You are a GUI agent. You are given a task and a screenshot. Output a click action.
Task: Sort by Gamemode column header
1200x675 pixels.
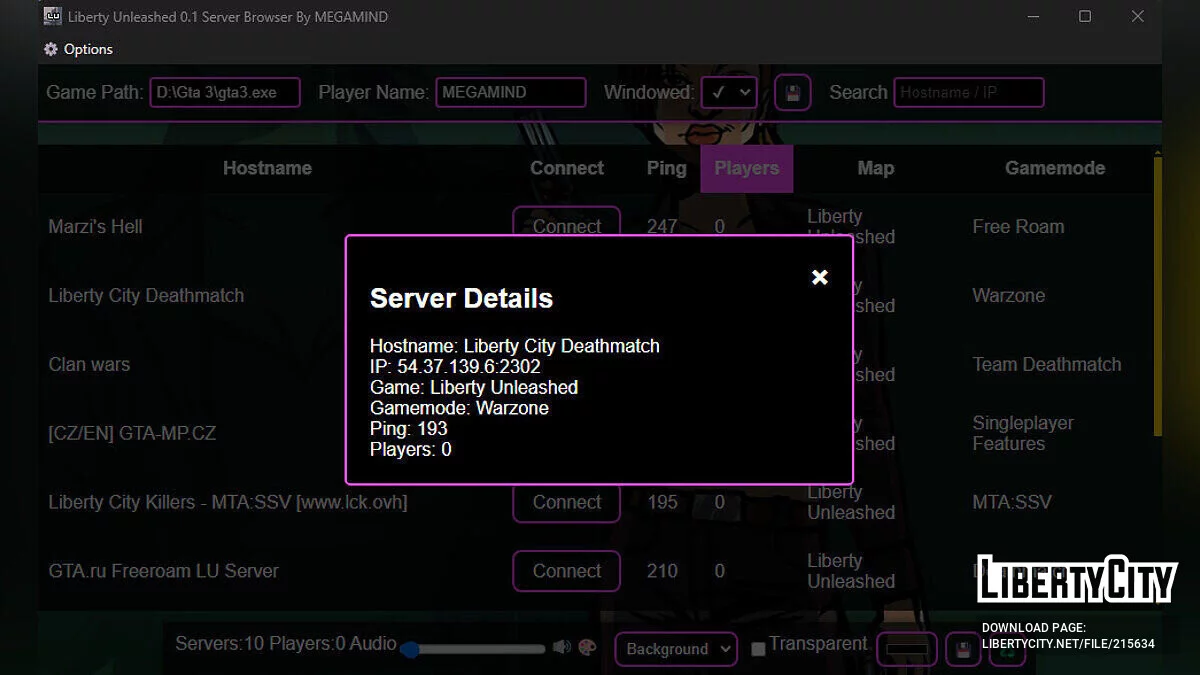click(1055, 168)
